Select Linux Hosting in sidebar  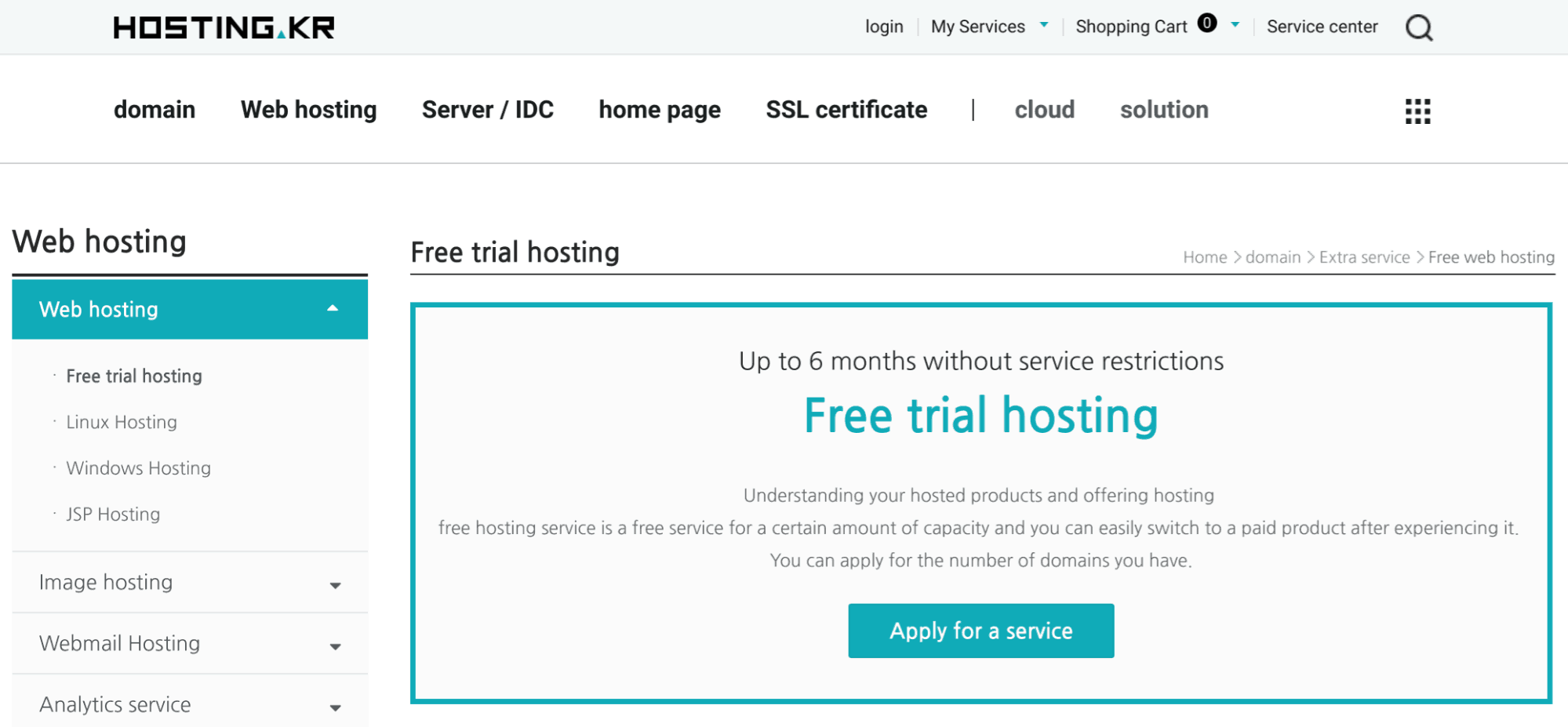122,422
